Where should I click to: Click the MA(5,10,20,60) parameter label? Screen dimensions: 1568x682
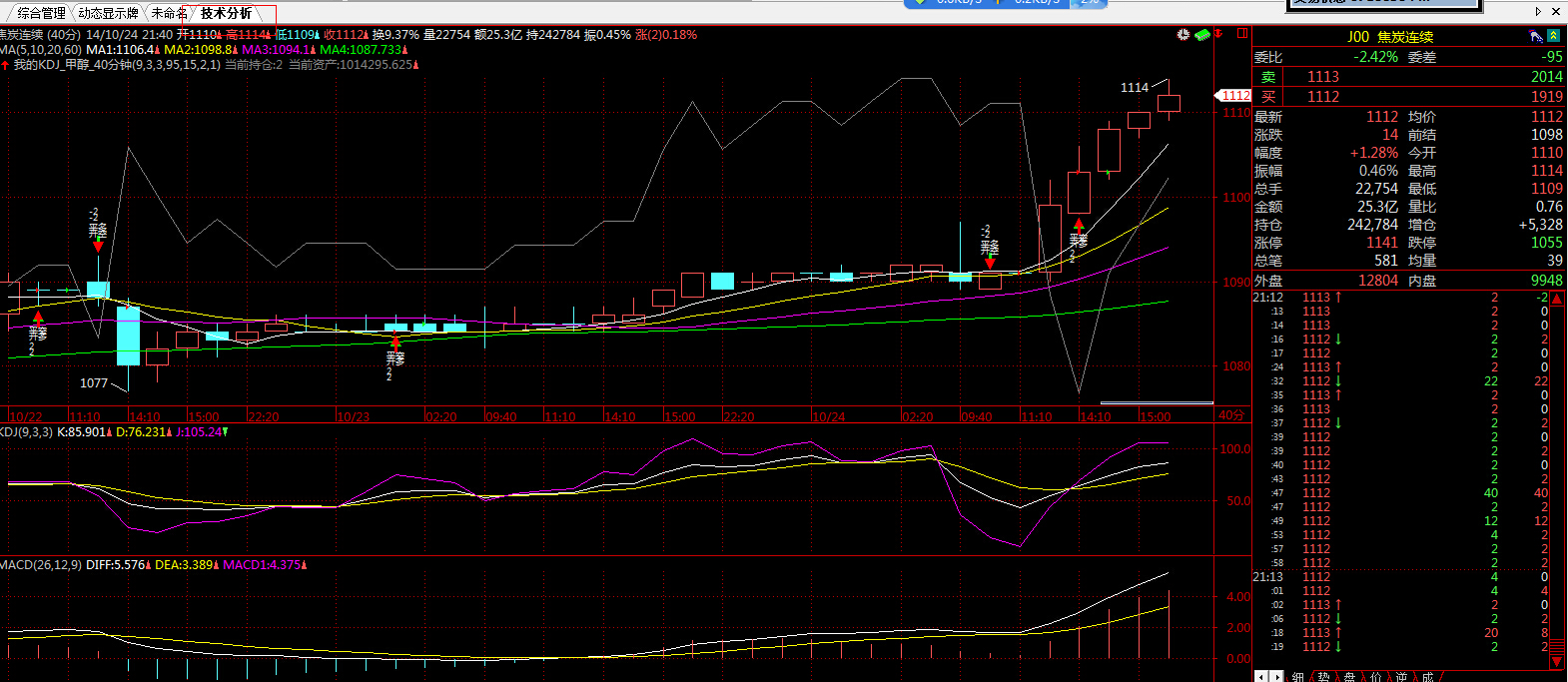pyautogui.click(x=41, y=50)
